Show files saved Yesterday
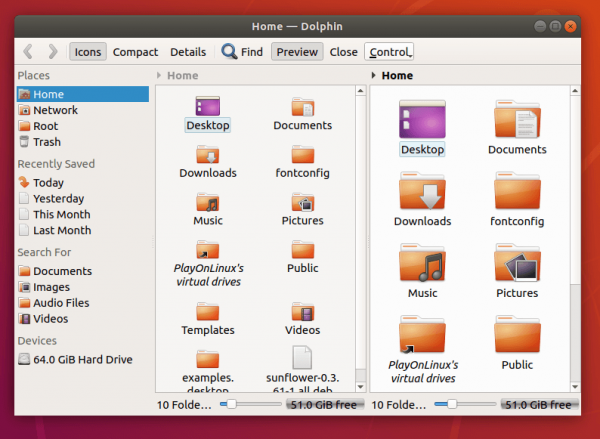 [83, 199]
